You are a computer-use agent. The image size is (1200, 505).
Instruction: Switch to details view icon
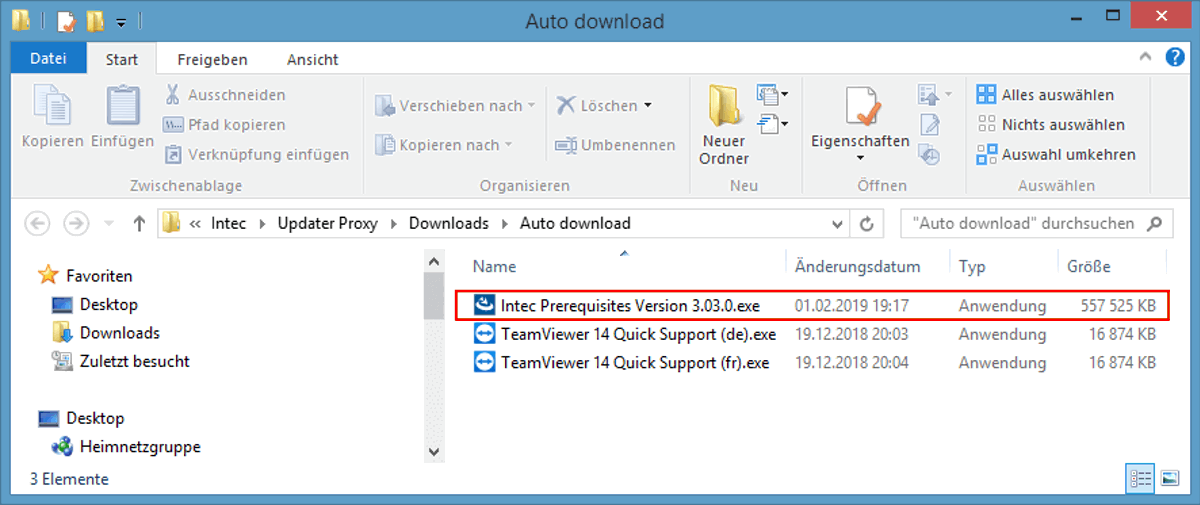[x=1139, y=479]
